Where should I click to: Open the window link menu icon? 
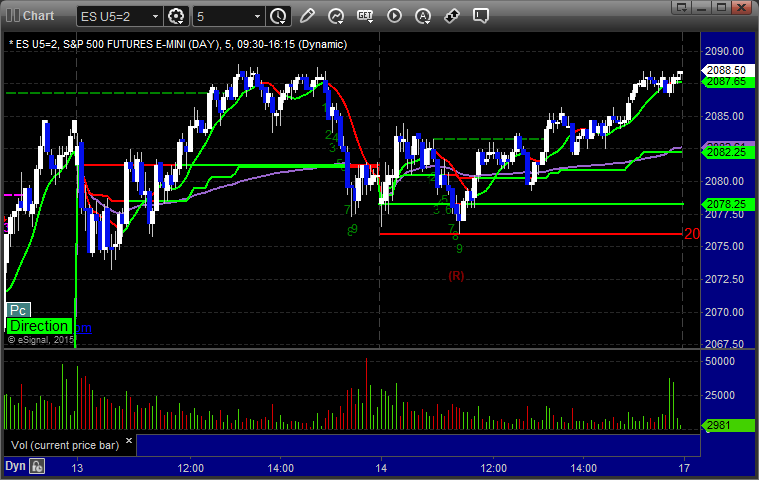pyautogui.click(x=682, y=7)
